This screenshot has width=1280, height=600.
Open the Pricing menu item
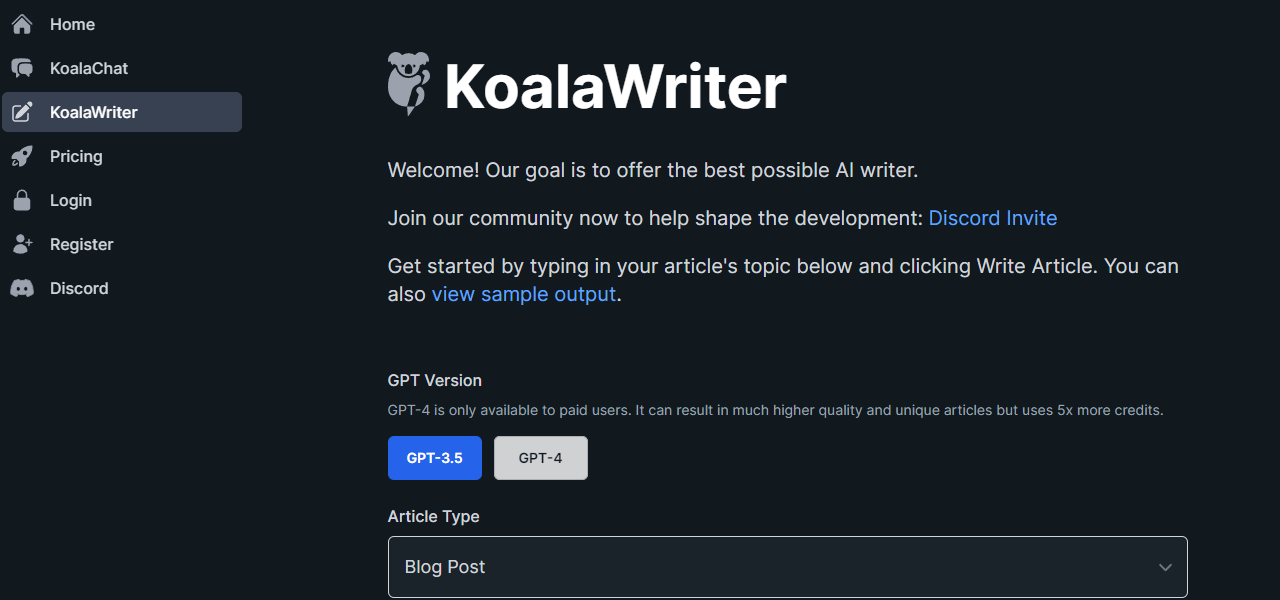pyautogui.click(x=76, y=156)
